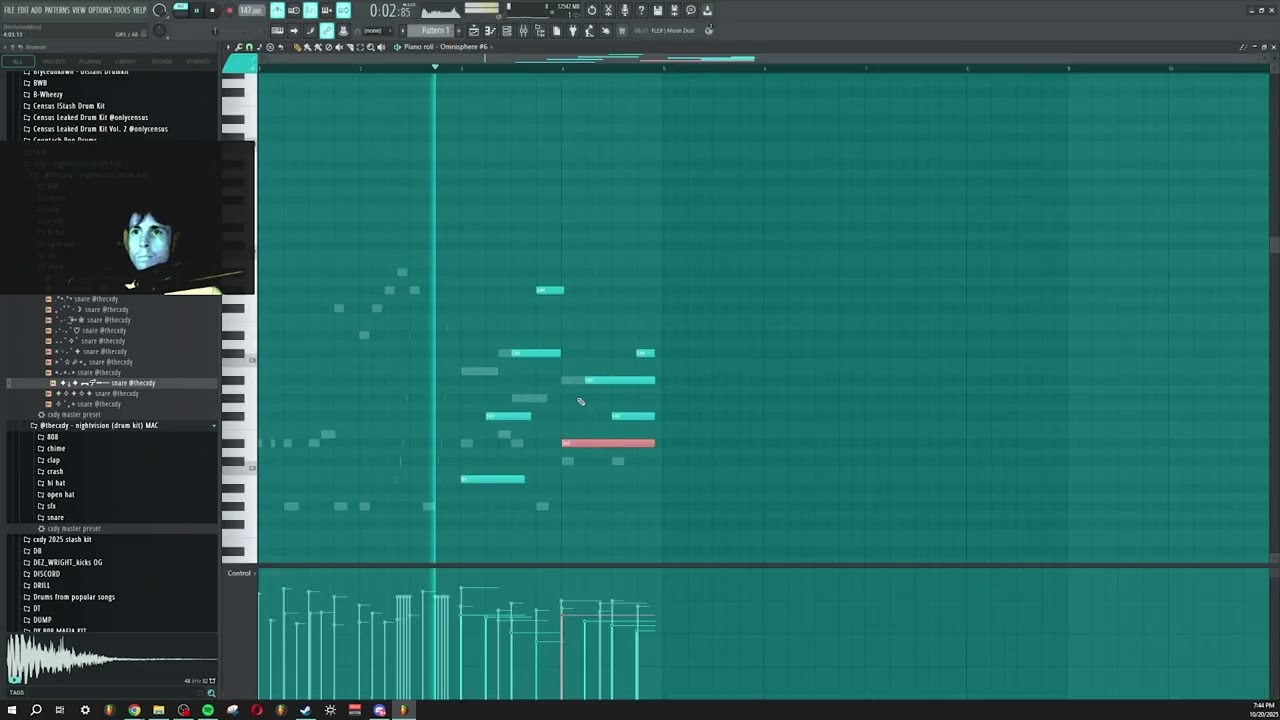Open the Playlist view icon
This screenshot has height=720, width=1280.
(x=473, y=30)
